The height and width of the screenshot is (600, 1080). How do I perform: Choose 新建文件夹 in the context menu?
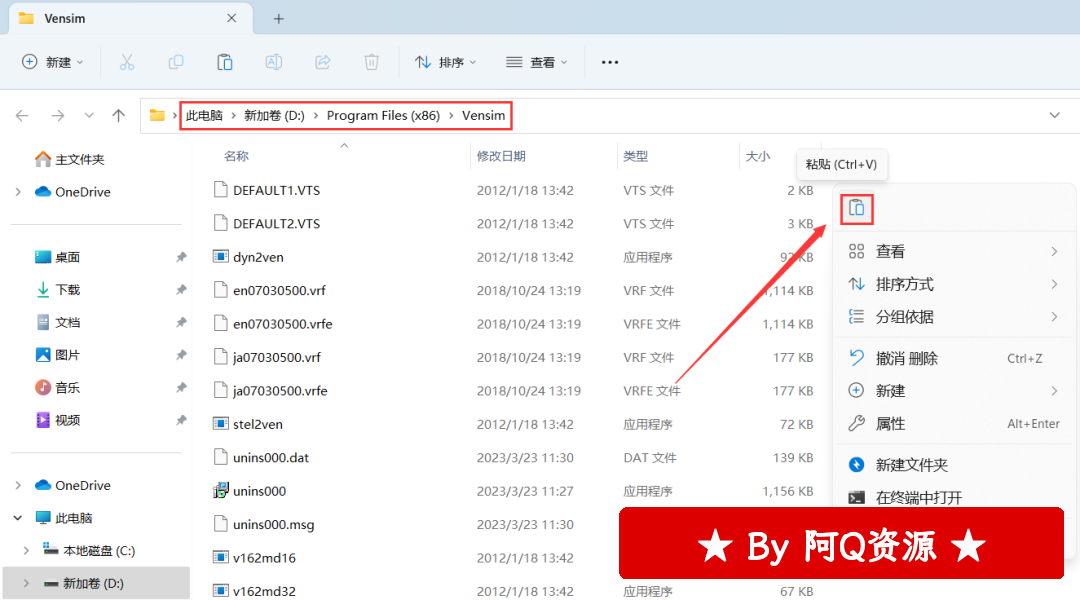(x=954, y=465)
